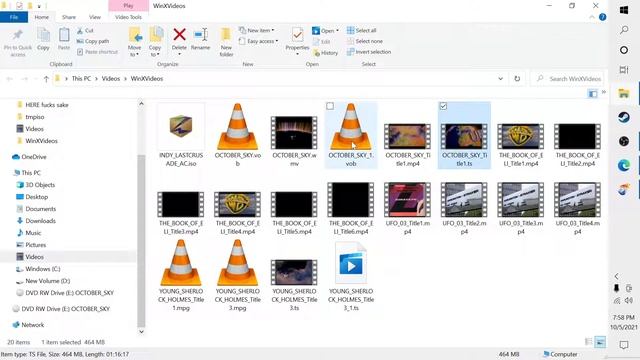The image size is (640, 360).
Task: Create a New folder from ribbon
Action: [226, 42]
